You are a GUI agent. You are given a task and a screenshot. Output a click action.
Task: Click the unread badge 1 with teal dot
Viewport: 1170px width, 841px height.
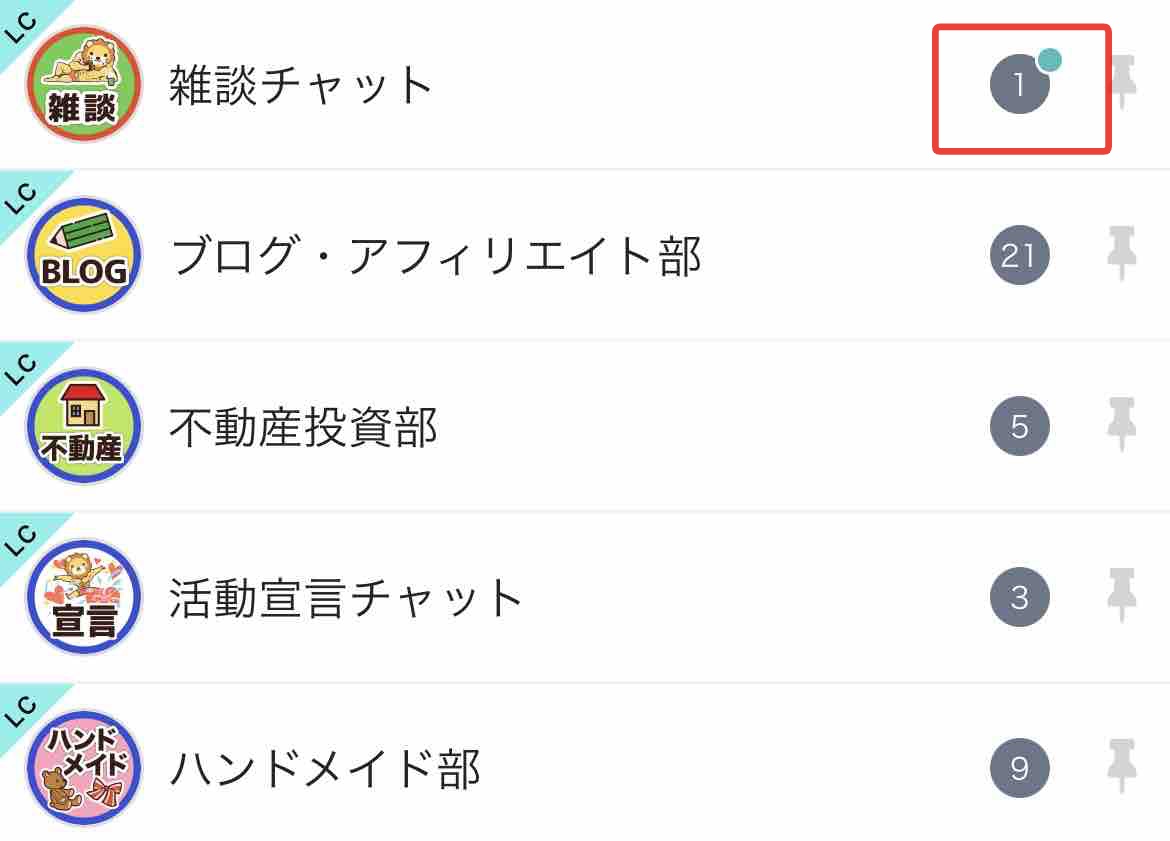pyautogui.click(x=1021, y=84)
